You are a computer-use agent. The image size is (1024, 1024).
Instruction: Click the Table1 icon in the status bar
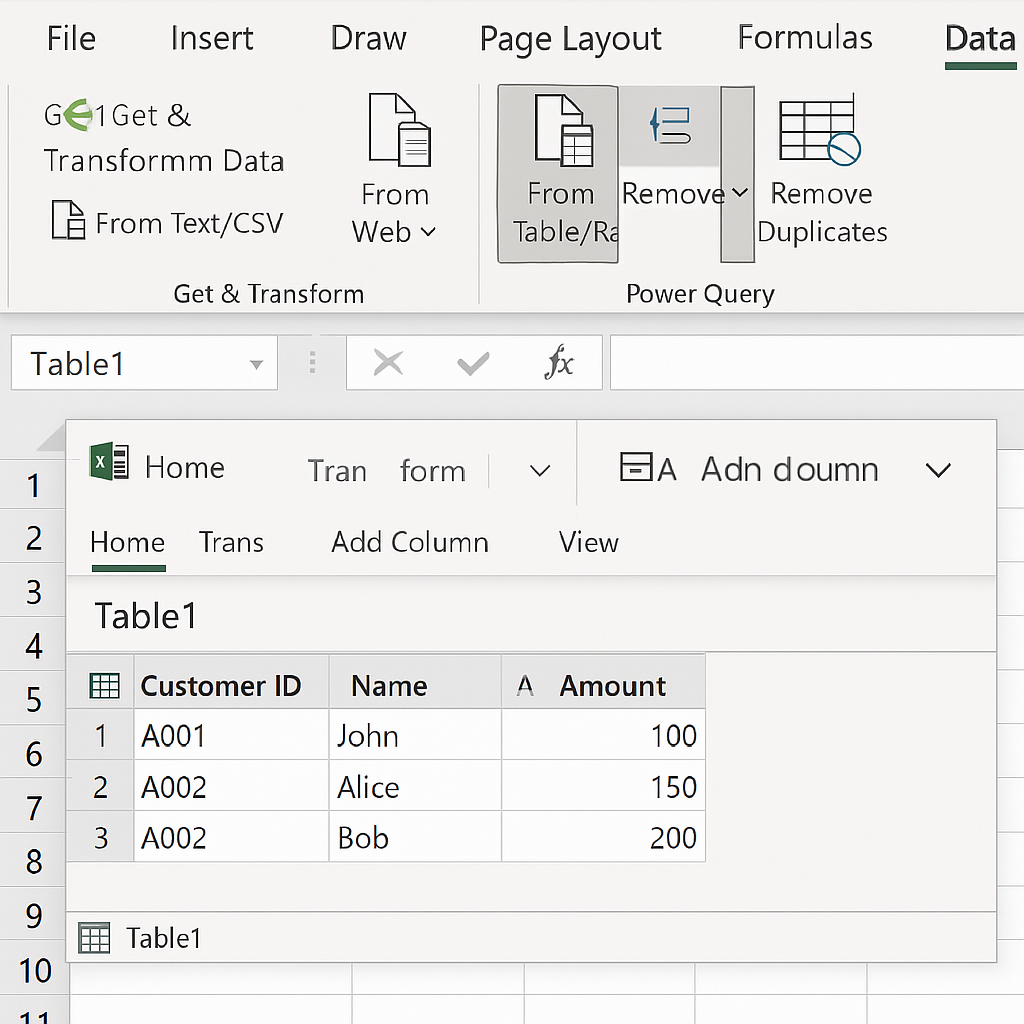[94, 938]
